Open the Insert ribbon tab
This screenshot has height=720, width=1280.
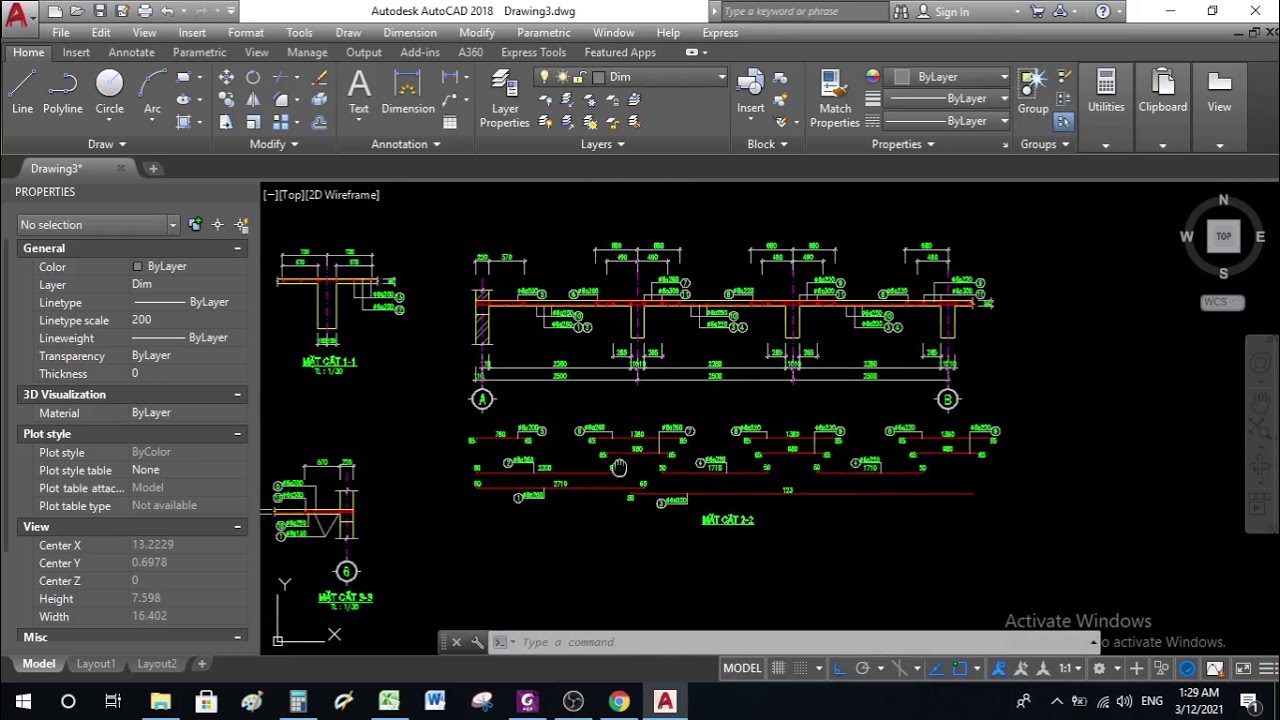coord(76,52)
